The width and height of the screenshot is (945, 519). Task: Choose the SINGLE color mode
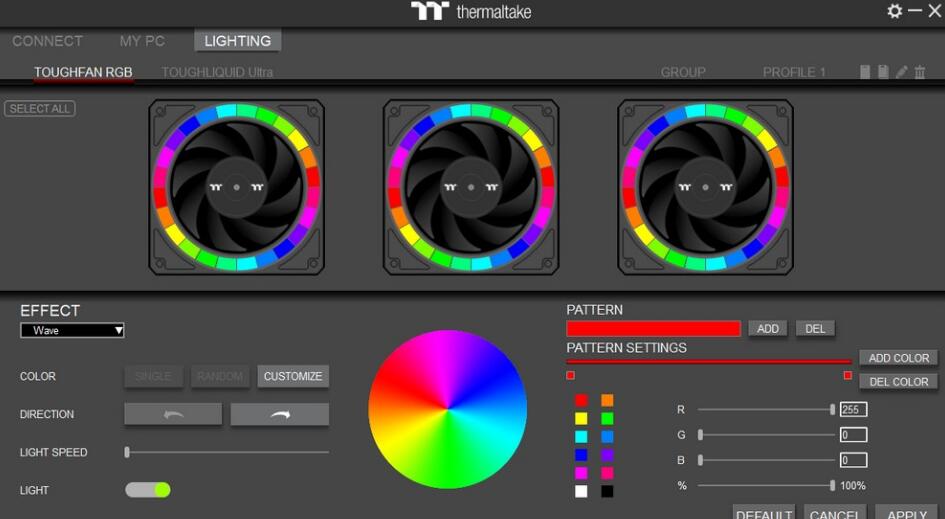[154, 376]
